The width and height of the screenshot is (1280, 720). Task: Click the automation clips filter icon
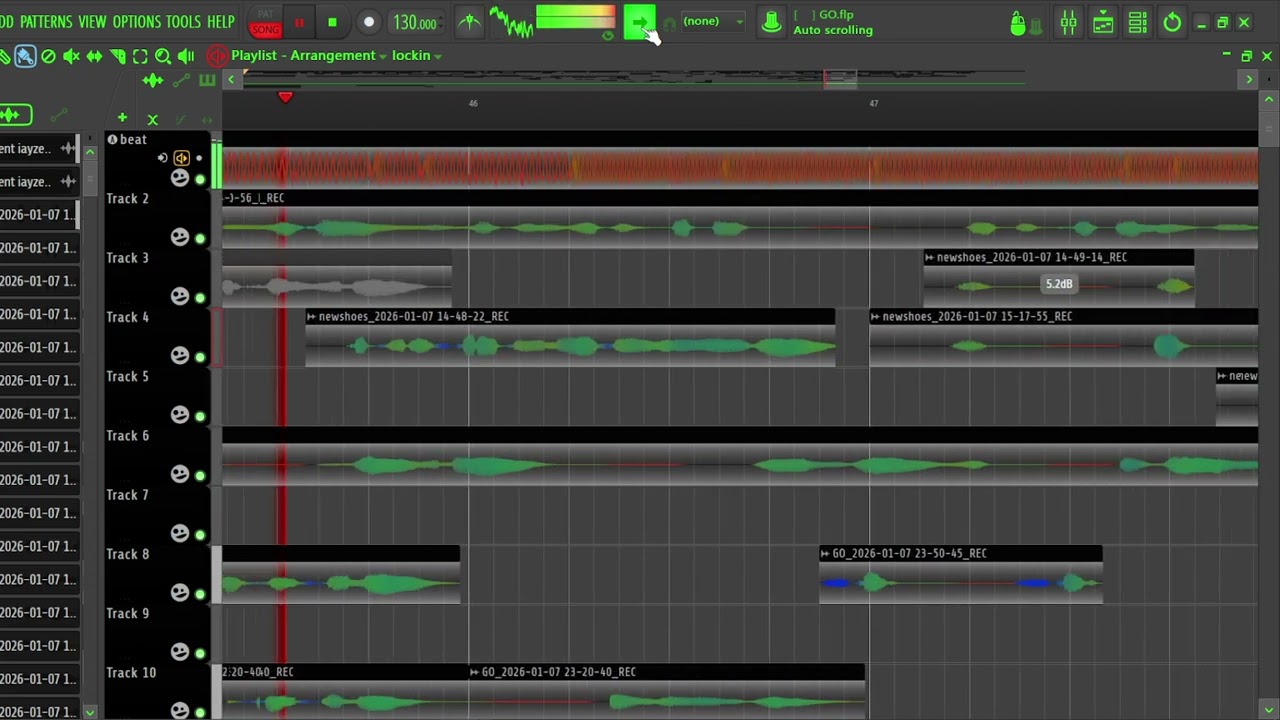tap(181, 80)
